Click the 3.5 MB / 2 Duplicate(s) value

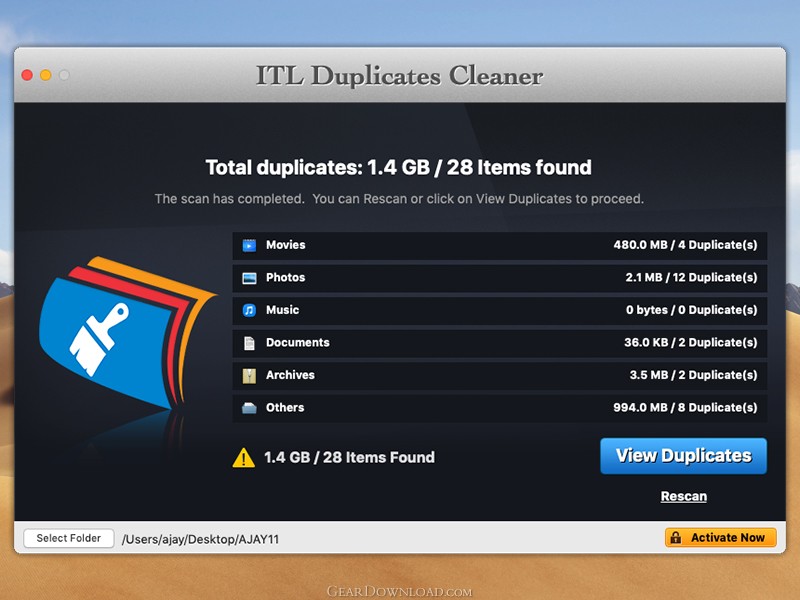pos(693,375)
